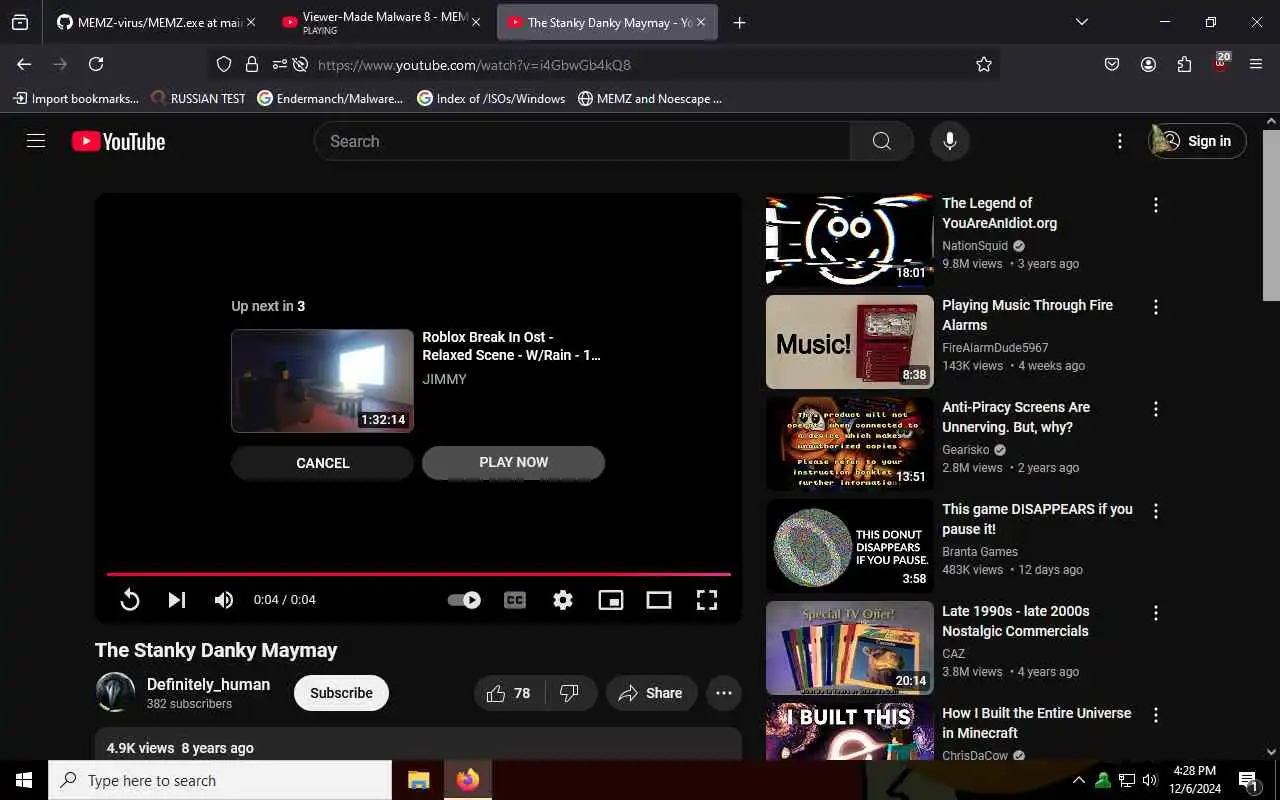This screenshot has width=1280, height=800.
Task: Bookmark this page with star
Action: click(x=984, y=64)
